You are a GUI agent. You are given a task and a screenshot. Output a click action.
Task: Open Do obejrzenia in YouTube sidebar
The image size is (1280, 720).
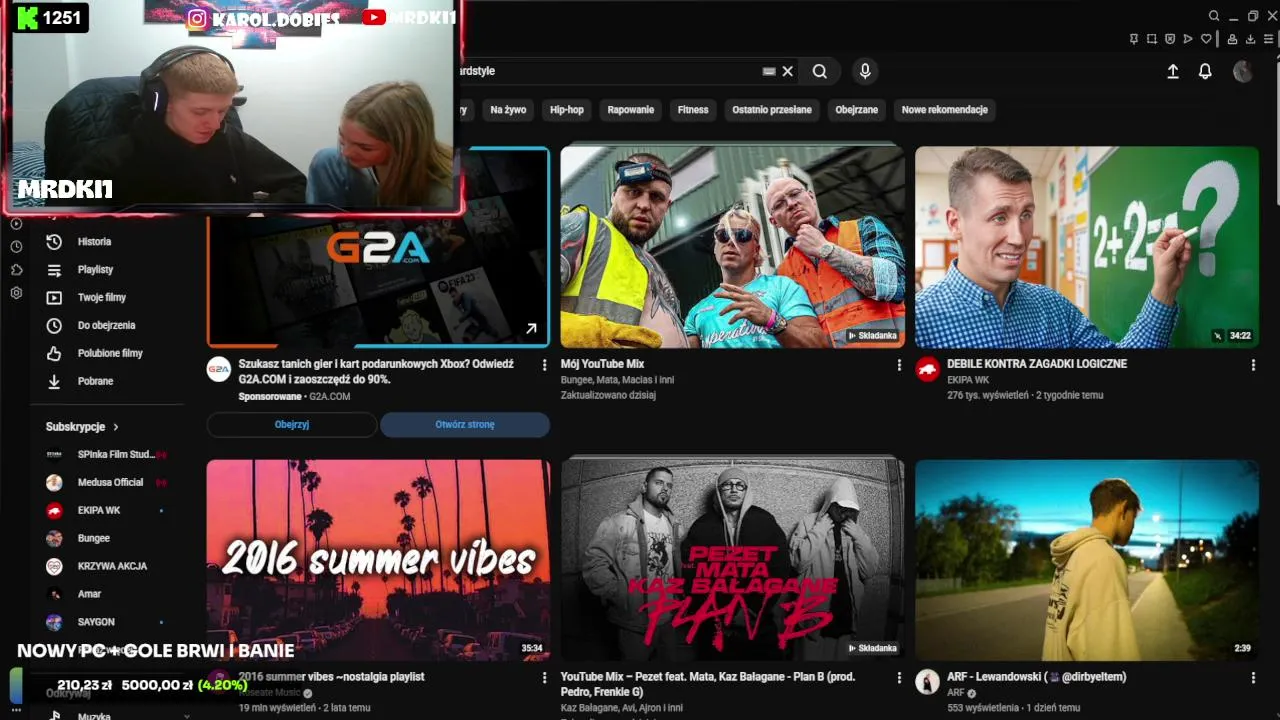[x=108, y=326]
